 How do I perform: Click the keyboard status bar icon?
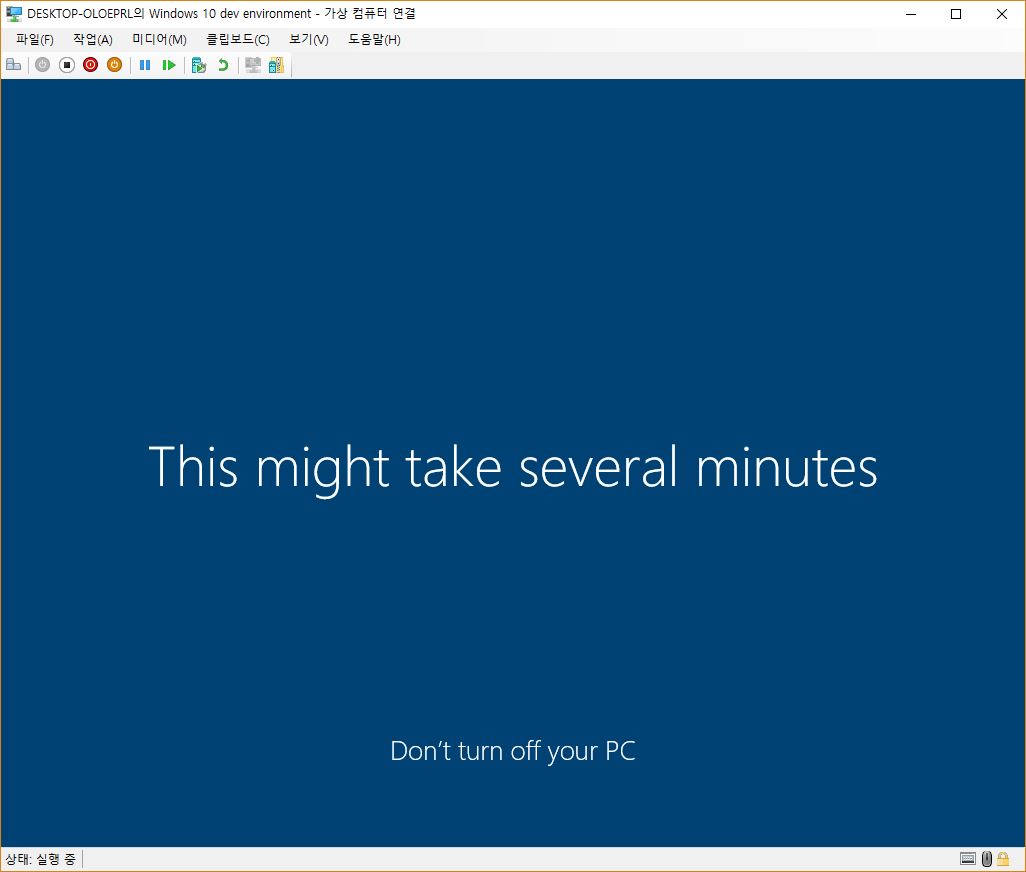coord(968,859)
